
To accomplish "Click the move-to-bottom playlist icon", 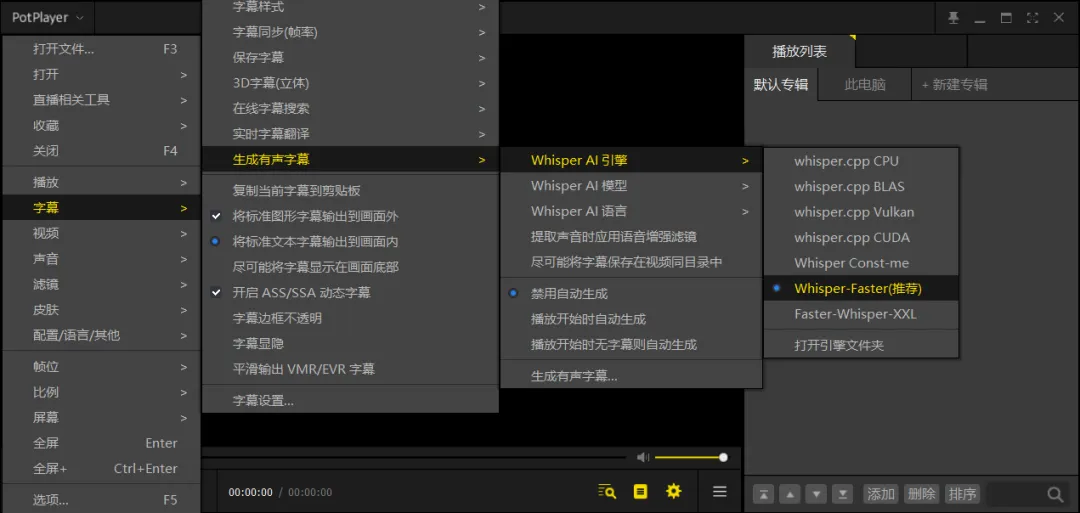I will 842,494.
